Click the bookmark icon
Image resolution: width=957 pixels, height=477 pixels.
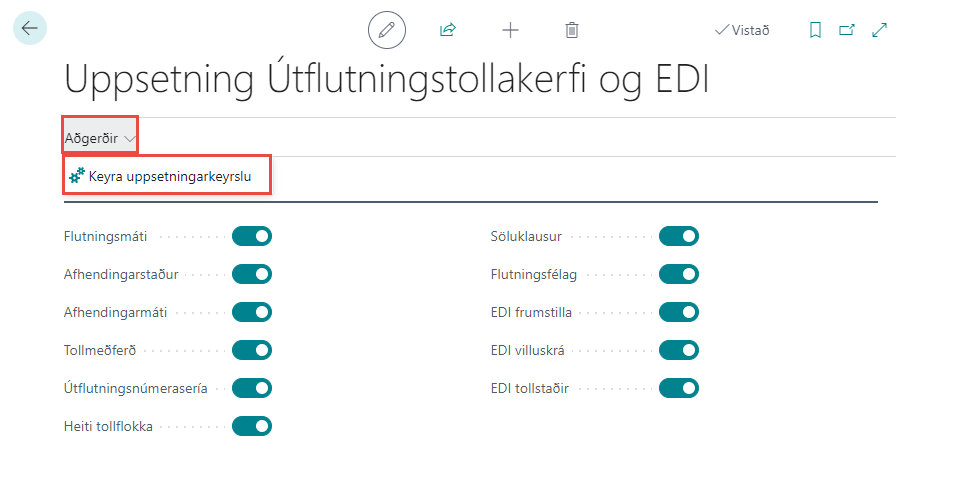[815, 30]
